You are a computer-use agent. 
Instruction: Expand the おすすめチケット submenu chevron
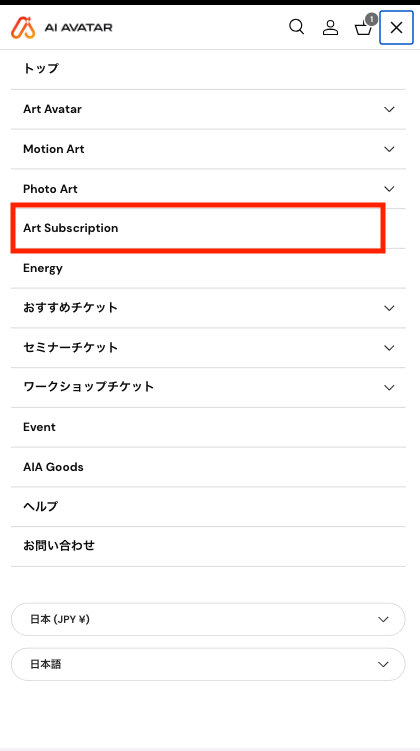click(389, 308)
